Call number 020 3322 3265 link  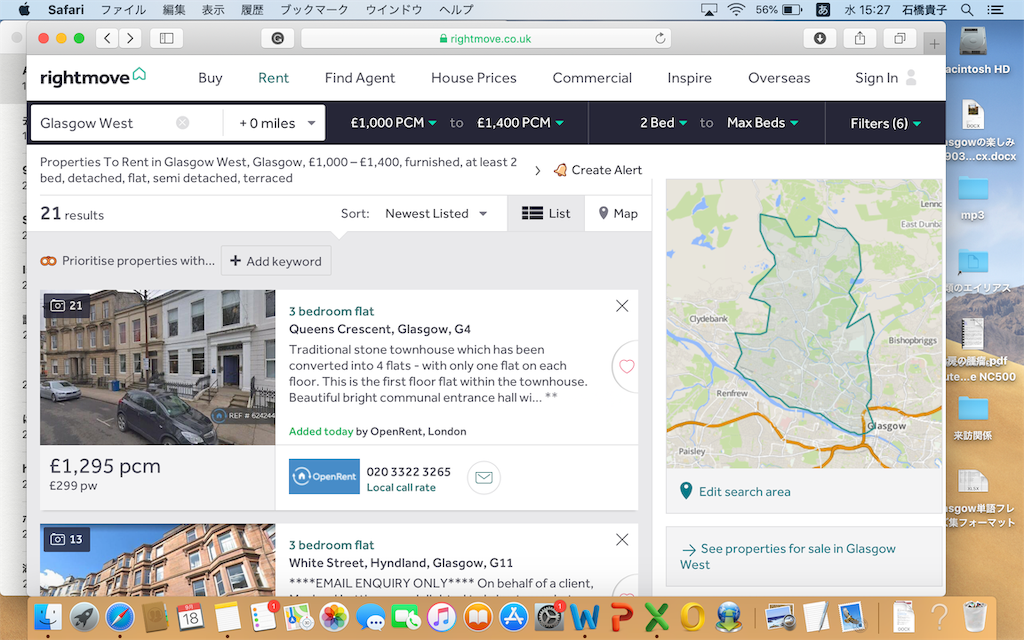[x=408, y=472]
